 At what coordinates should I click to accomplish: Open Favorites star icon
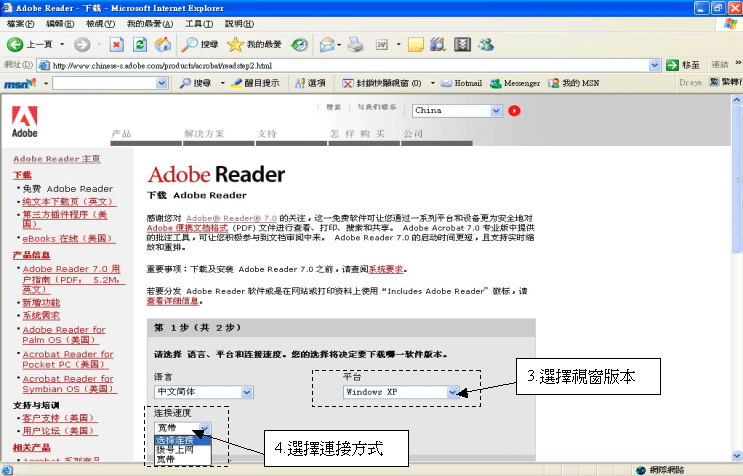(235, 45)
